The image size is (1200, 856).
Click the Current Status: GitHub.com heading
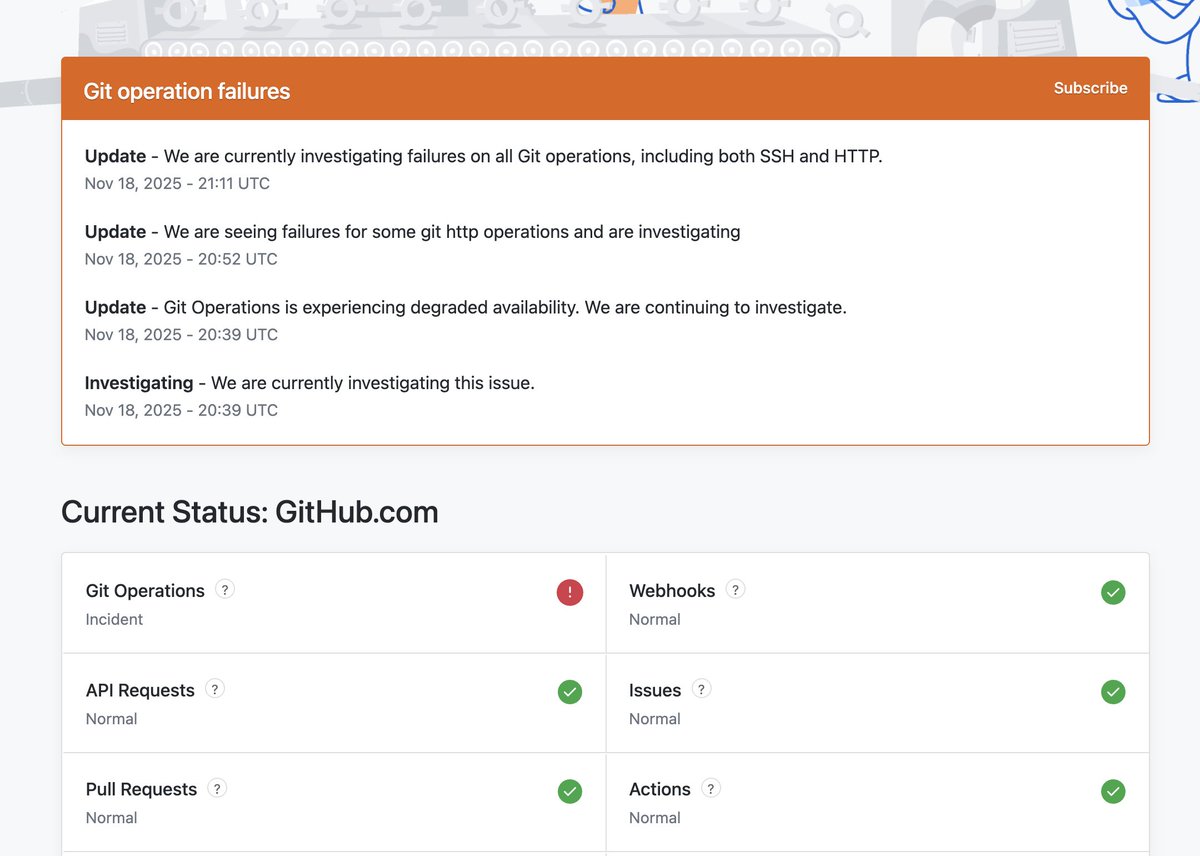(250, 512)
